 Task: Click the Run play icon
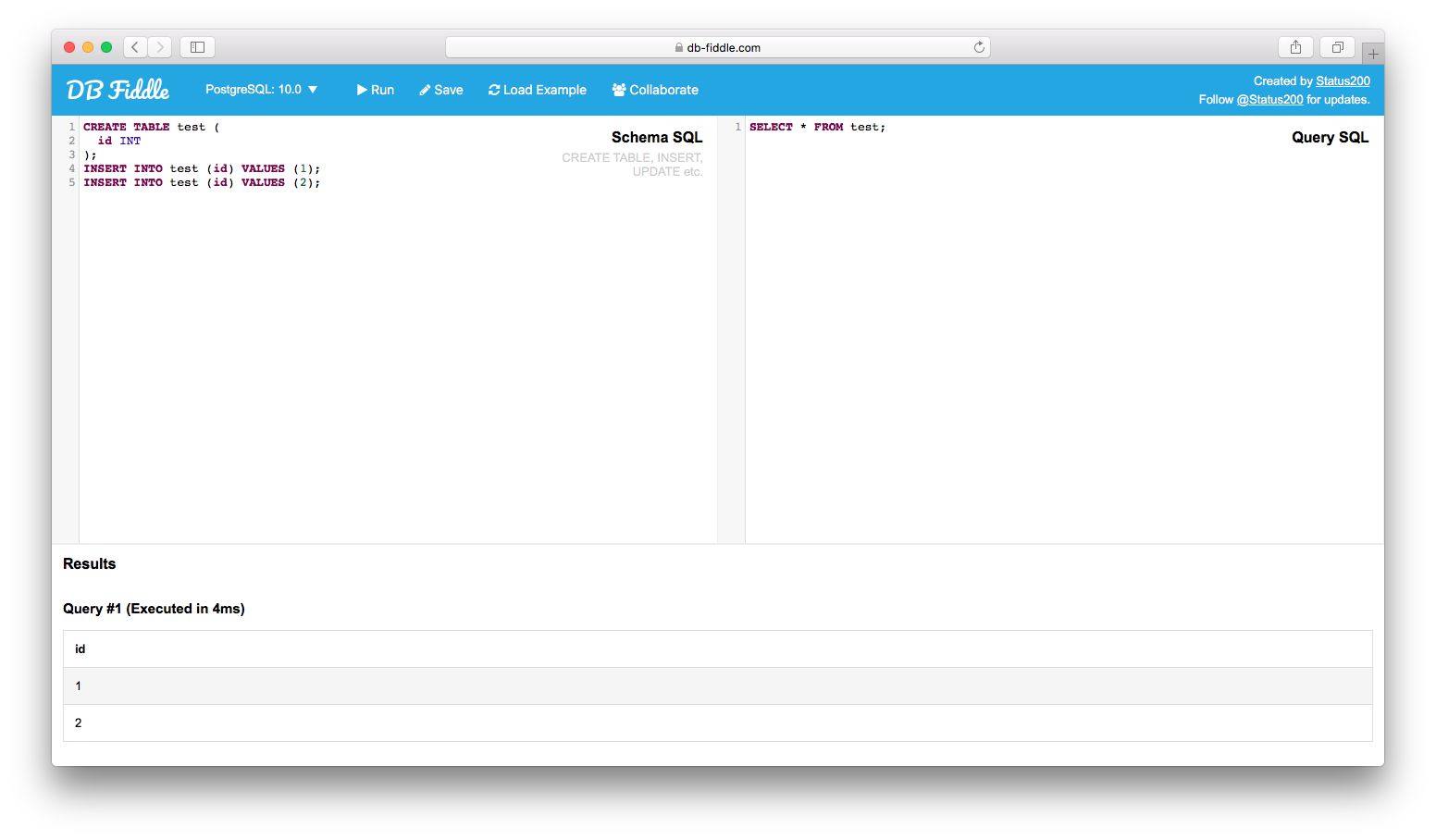point(363,90)
